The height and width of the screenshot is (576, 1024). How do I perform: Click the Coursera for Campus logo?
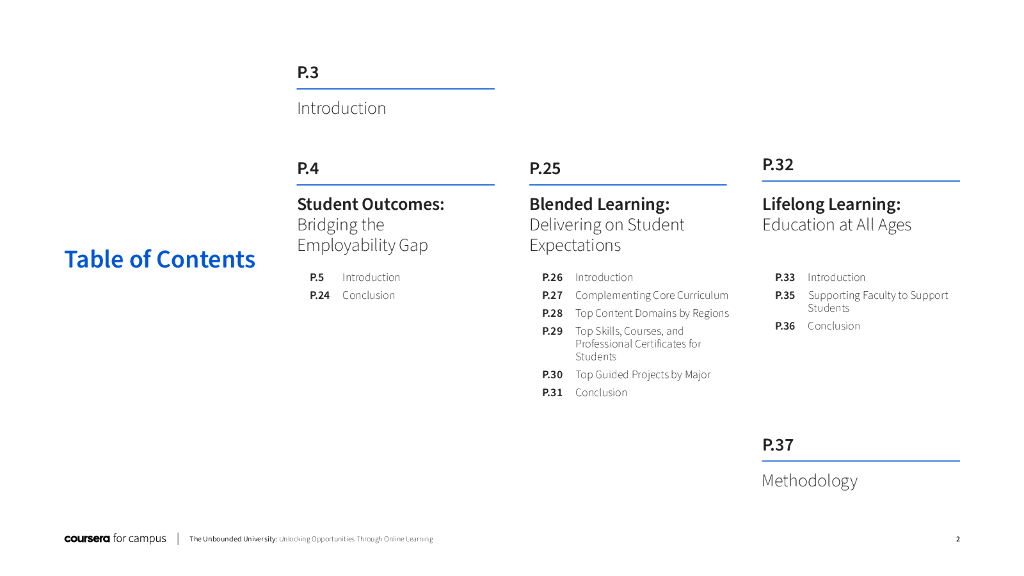(115, 539)
